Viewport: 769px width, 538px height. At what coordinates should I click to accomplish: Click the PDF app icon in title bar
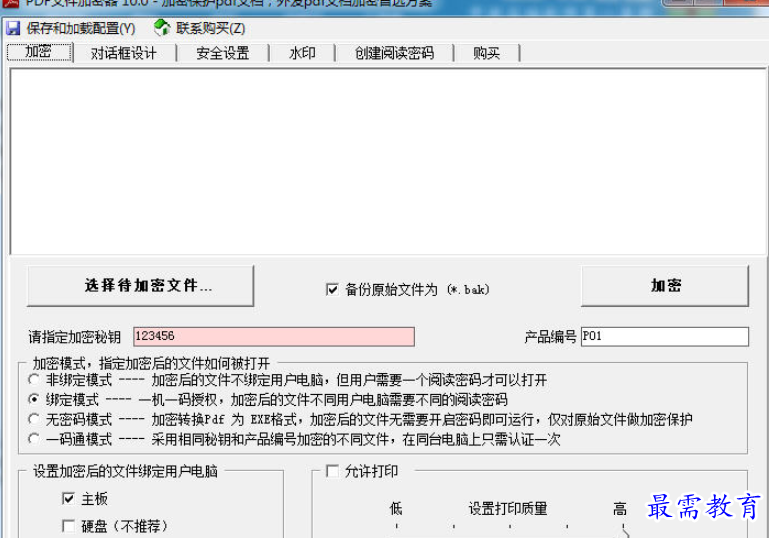[10, 3]
